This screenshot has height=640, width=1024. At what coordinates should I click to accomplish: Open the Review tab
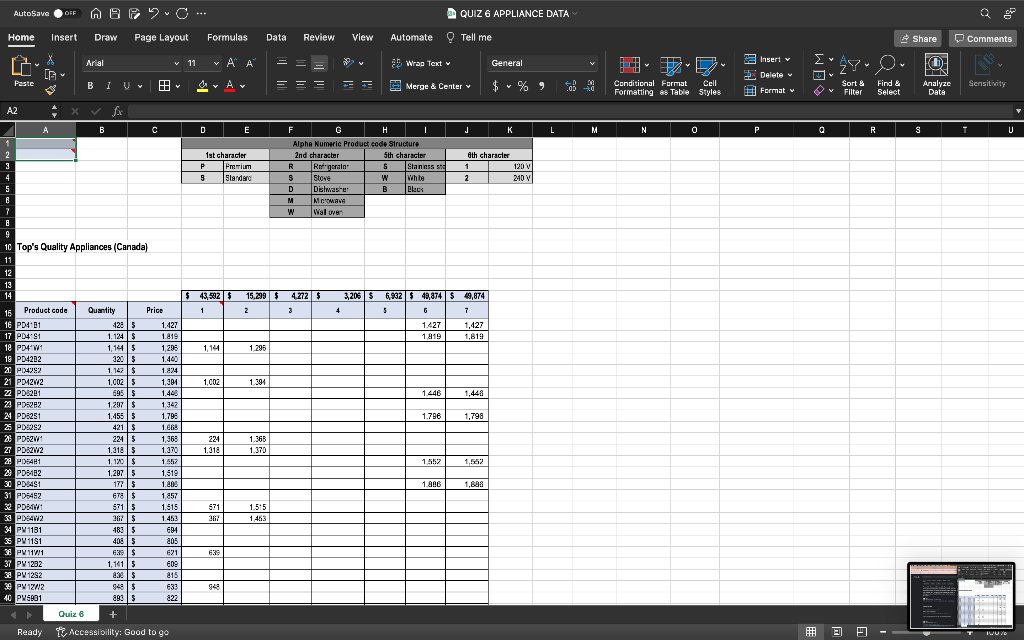point(319,37)
